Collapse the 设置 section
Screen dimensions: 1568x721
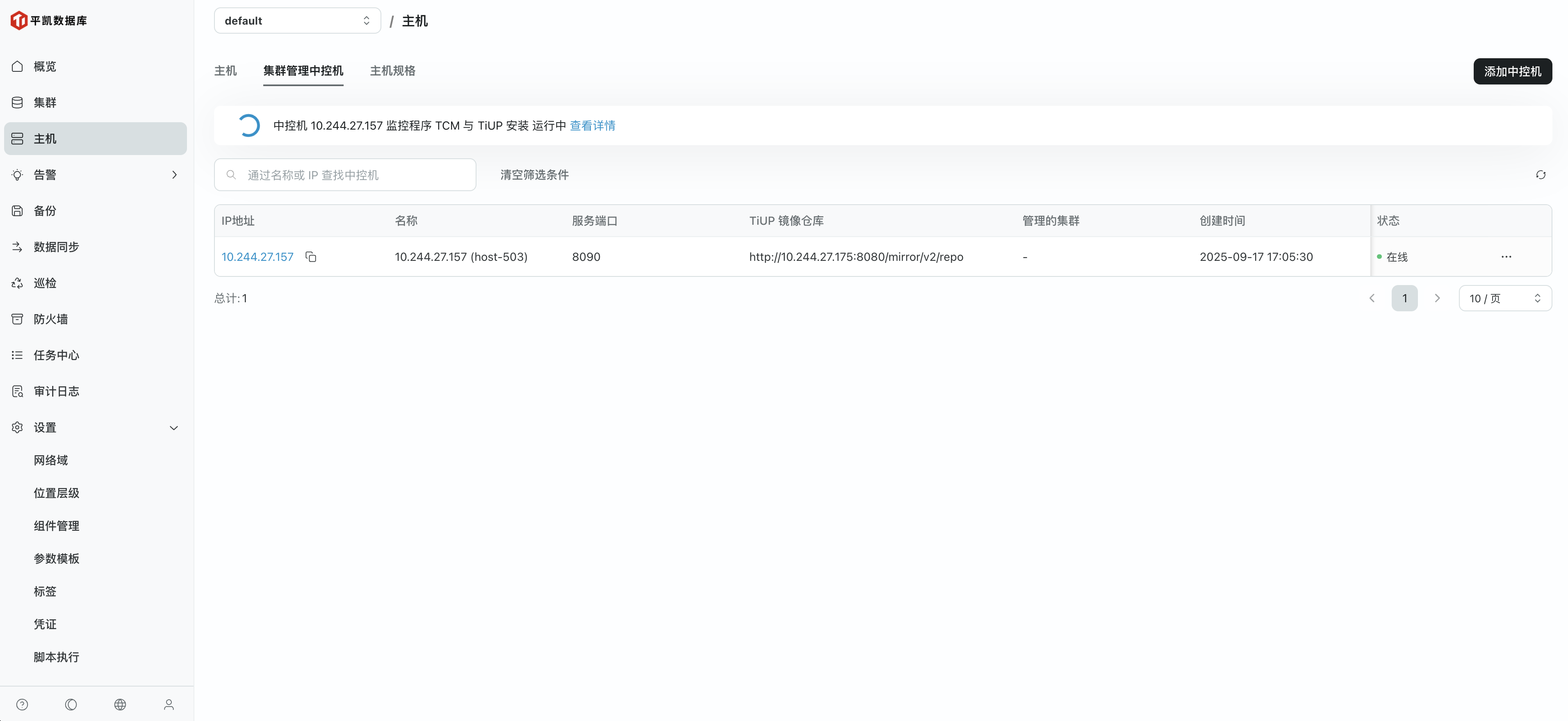(x=173, y=427)
